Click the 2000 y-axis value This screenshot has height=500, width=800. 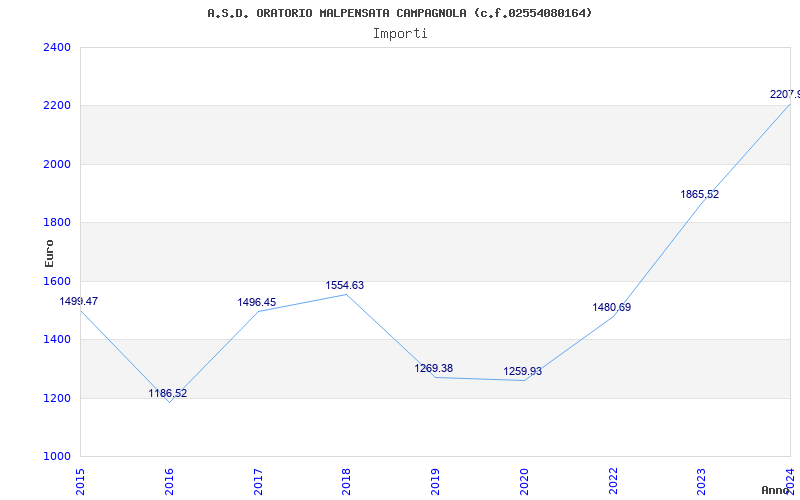[x=57, y=164]
